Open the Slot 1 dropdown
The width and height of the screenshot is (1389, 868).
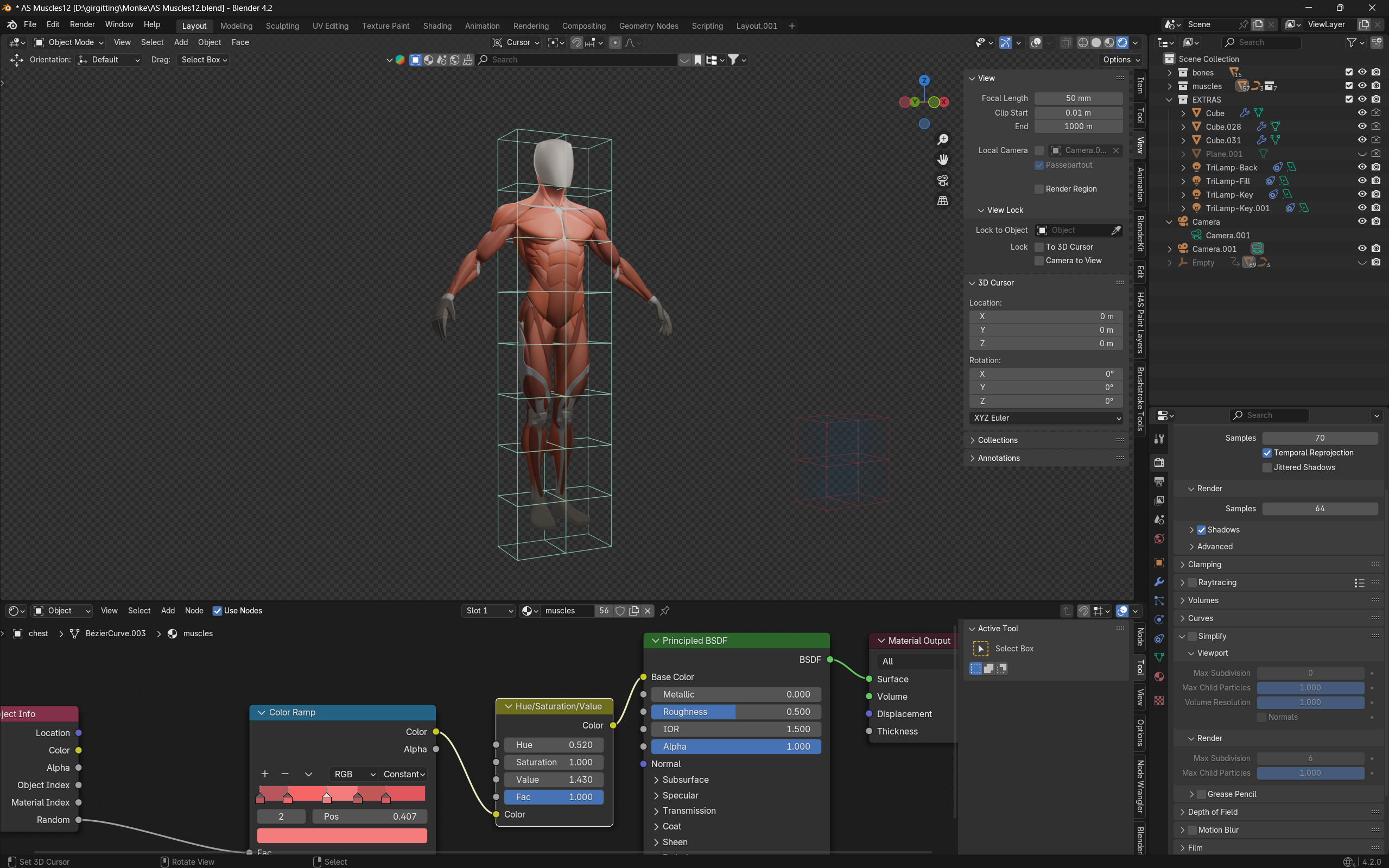[x=489, y=611]
